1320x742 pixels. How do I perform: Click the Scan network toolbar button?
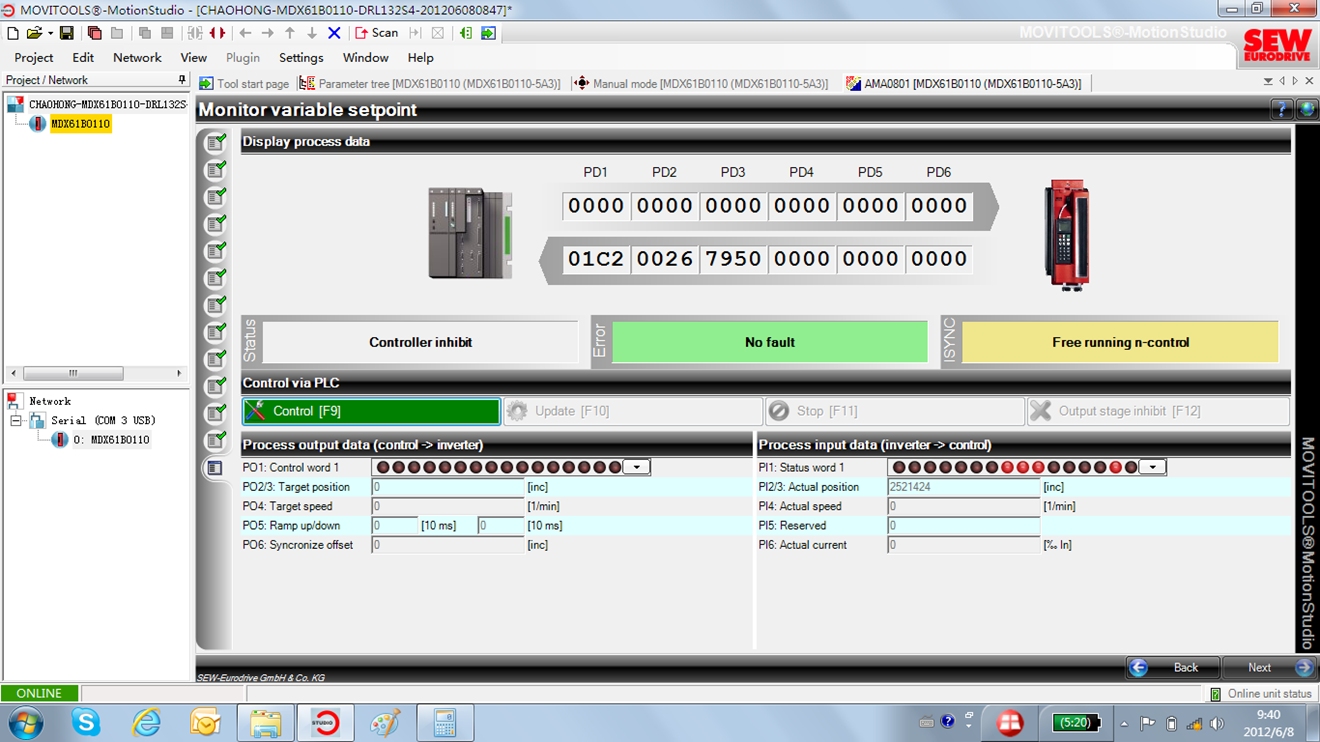376,33
